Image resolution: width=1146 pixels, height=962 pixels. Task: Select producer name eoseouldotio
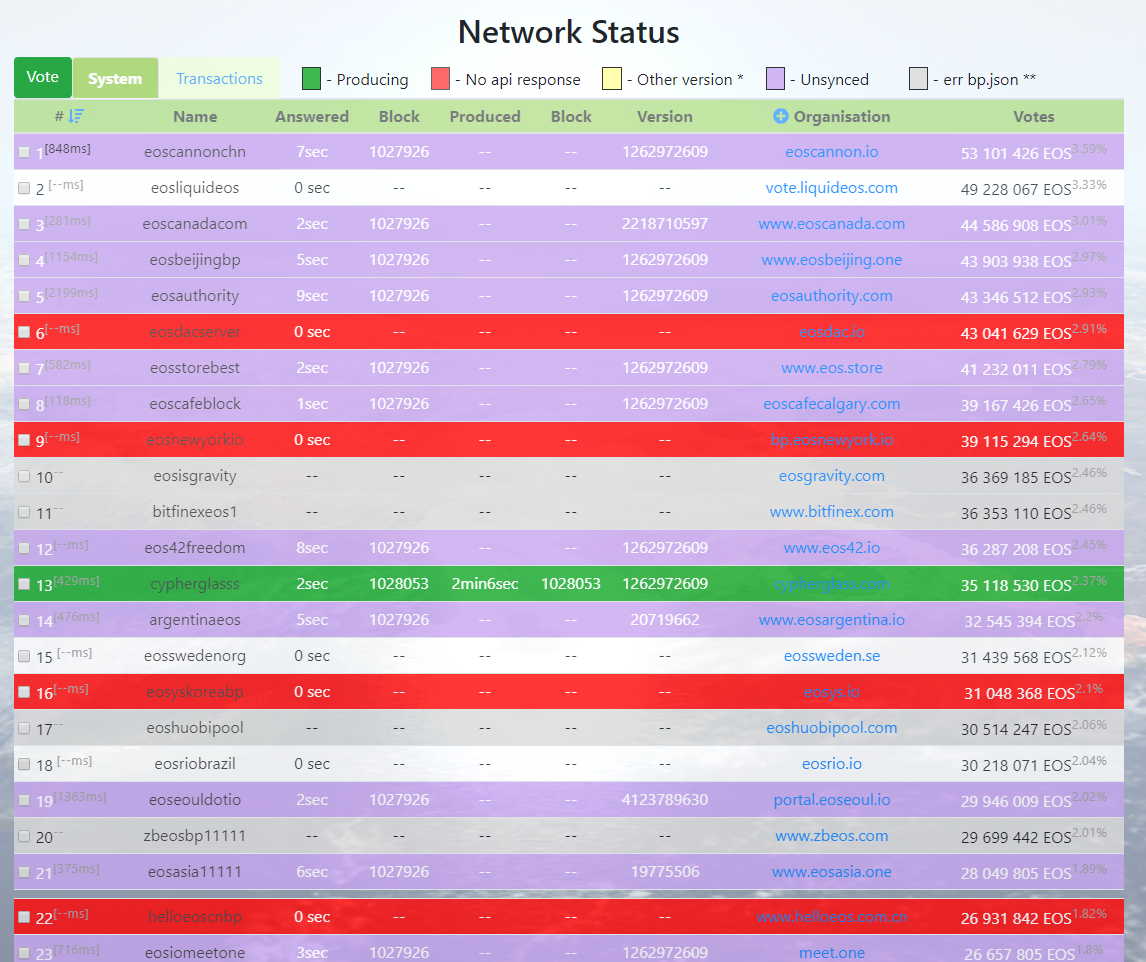click(x=195, y=800)
